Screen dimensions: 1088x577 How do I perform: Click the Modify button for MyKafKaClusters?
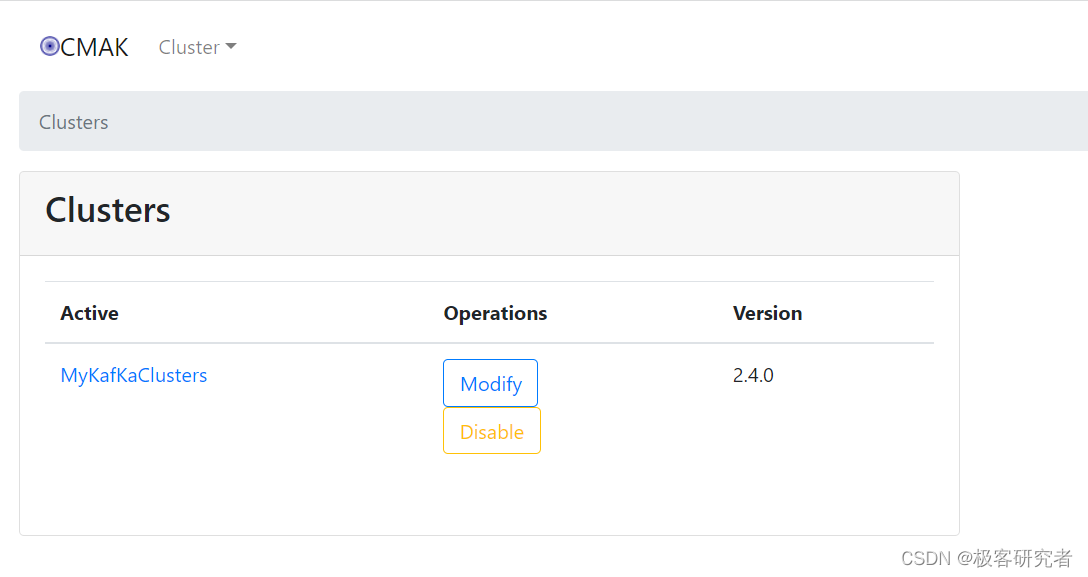[x=490, y=383]
